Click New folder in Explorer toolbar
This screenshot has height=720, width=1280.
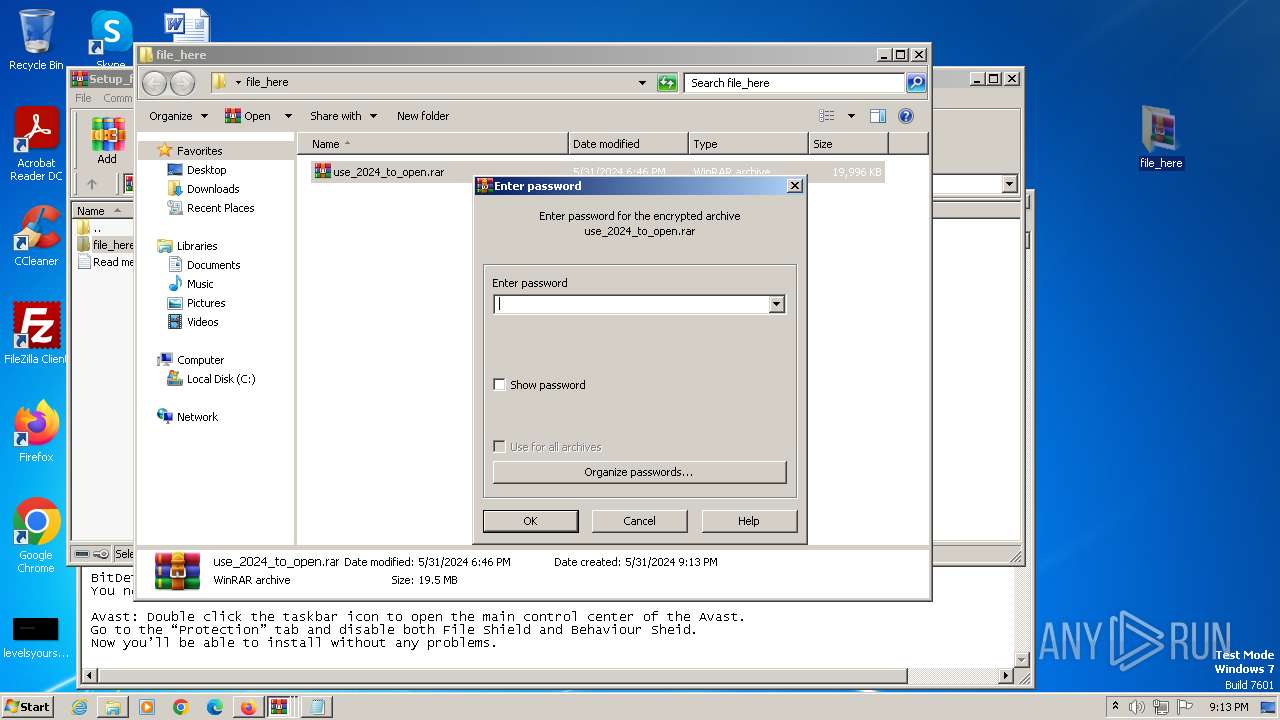coord(423,116)
